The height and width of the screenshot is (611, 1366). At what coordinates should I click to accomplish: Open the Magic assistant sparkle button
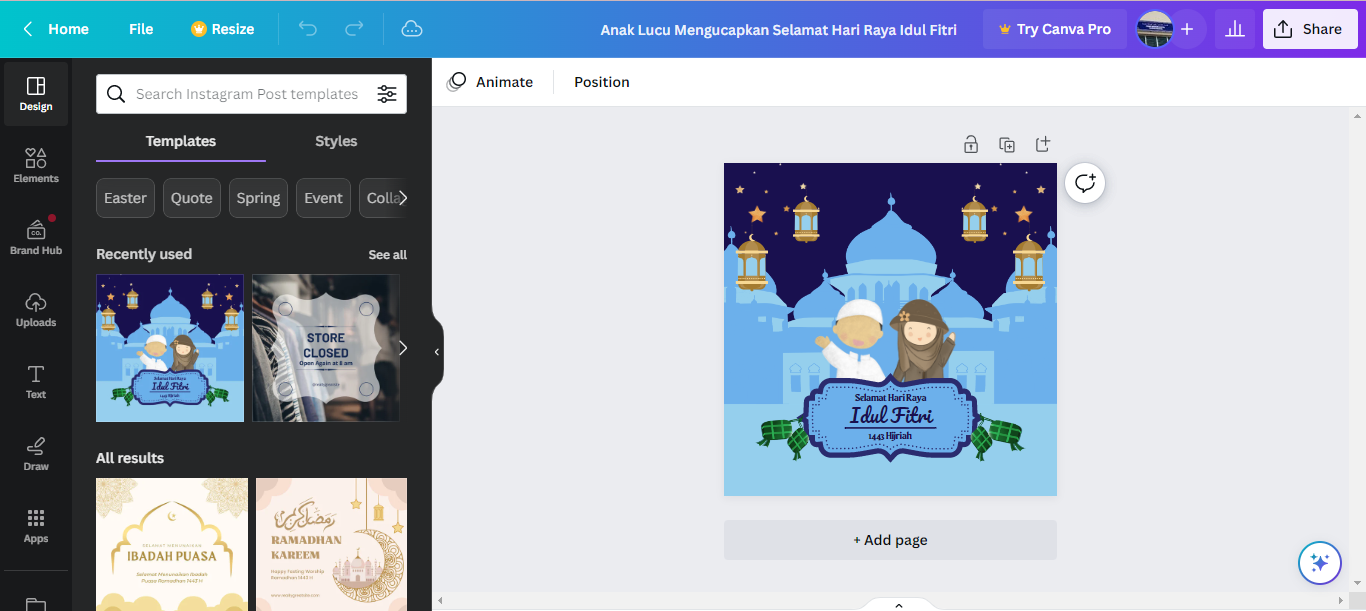click(1319, 563)
